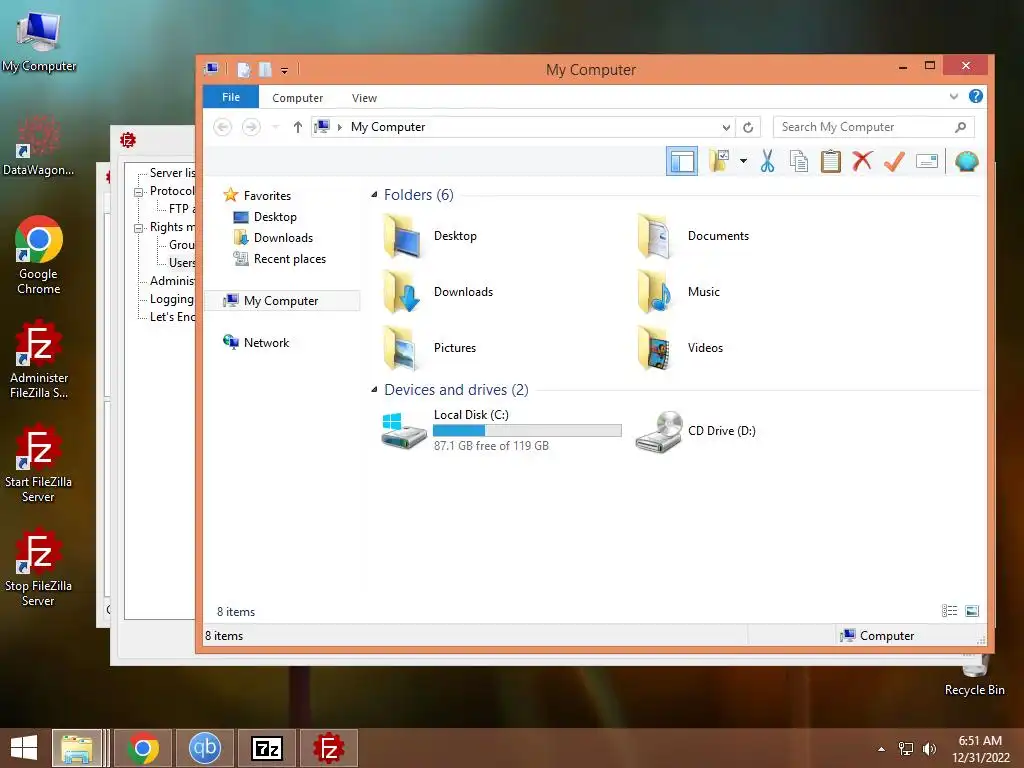Click the Search My Computer field
The width and height of the screenshot is (1024, 768).
tap(873, 127)
